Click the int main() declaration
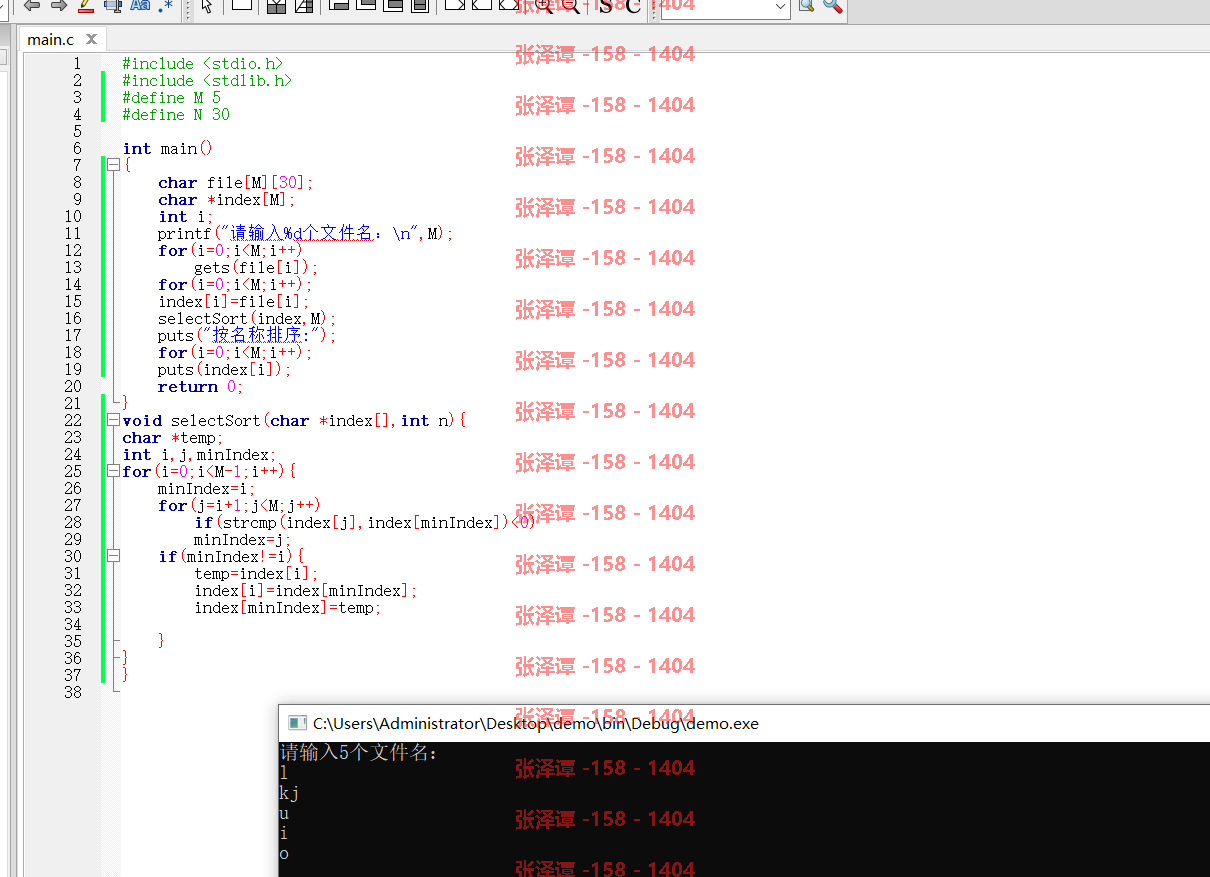This screenshot has height=877, width=1210. [168, 149]
